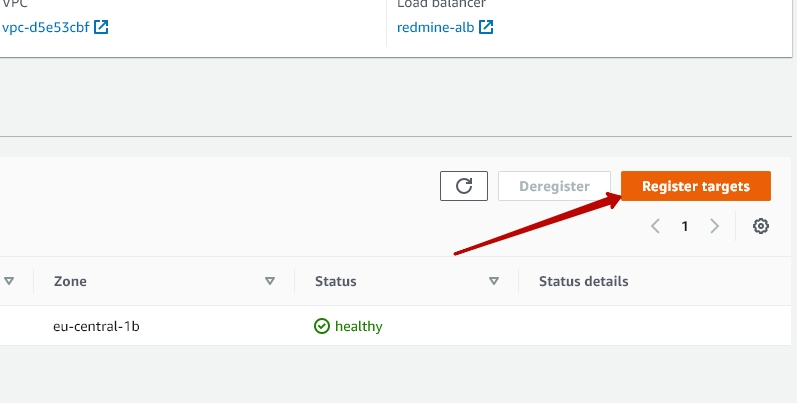Click the Status details column header
This screenshot has height=403, width=797.
[583, 281]
